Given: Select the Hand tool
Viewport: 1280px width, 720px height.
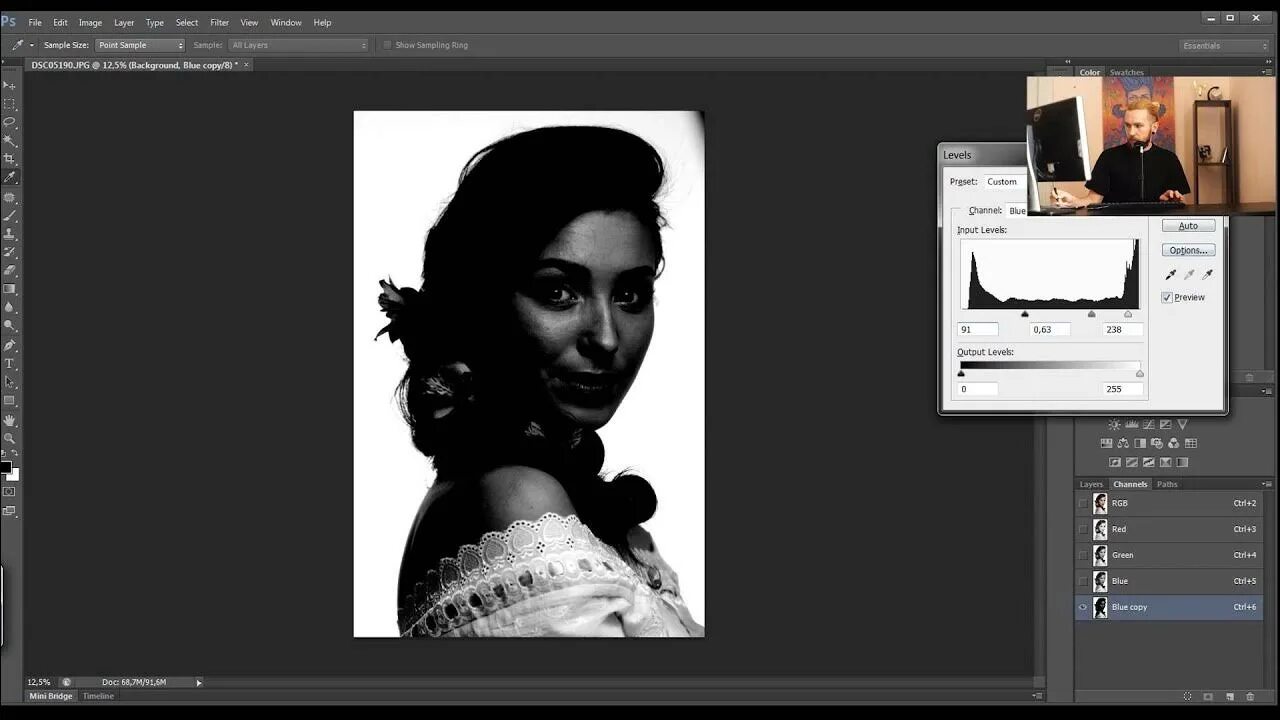Looking at the screenshot, I should click(x=10, y=420).
